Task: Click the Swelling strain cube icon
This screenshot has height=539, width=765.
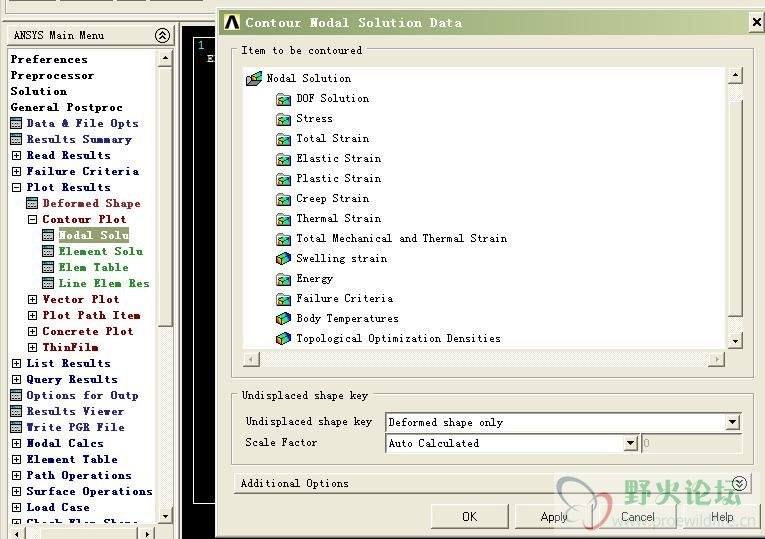Action: [283, 259]
